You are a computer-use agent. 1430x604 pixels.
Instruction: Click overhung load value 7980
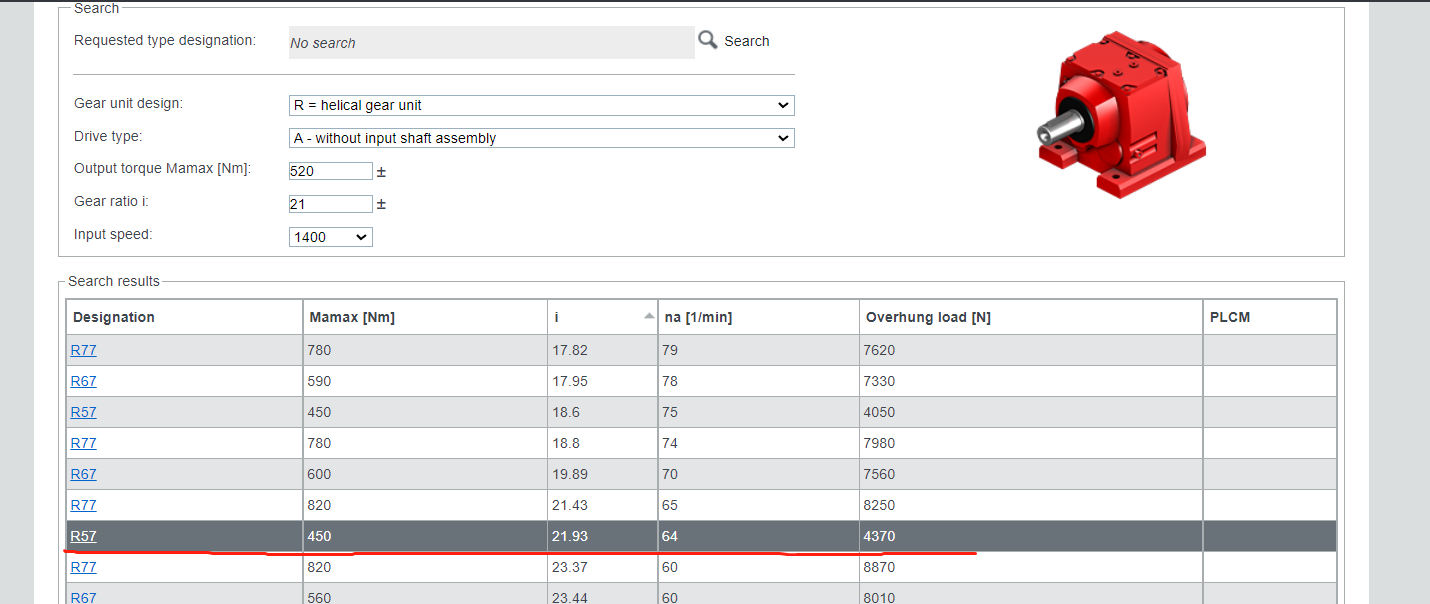coord(880,443)
